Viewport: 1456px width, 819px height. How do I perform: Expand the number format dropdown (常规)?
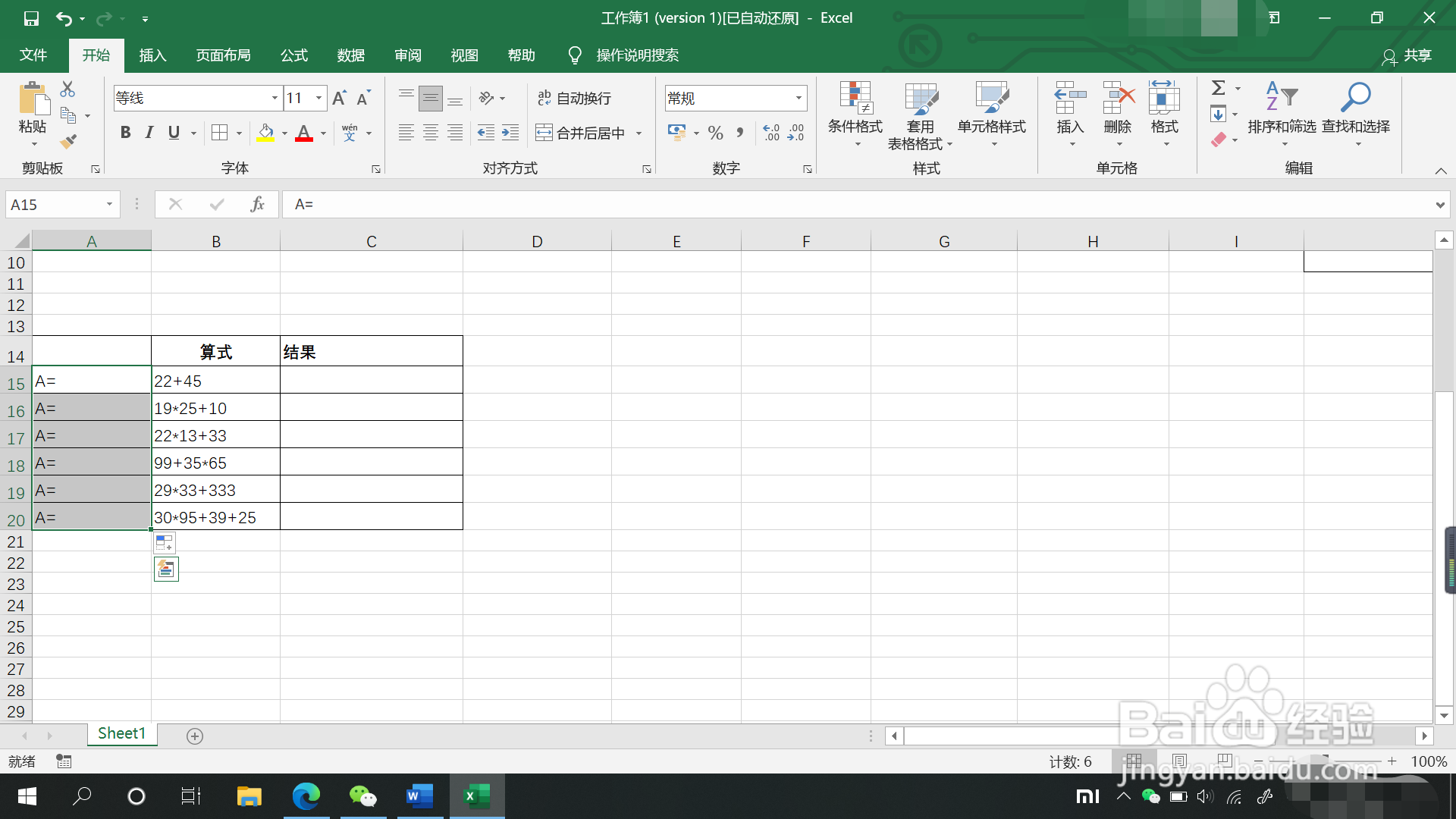click(799, 98)
